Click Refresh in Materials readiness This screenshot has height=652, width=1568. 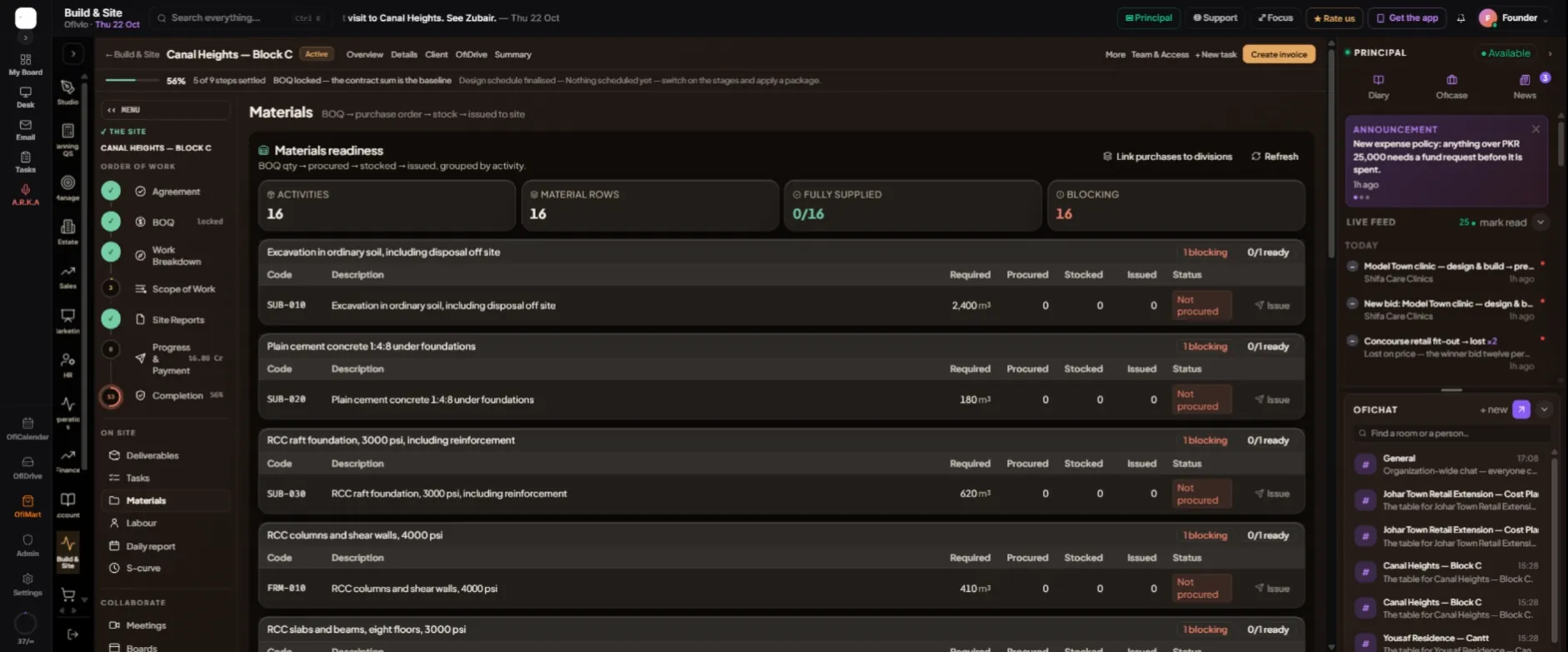[1275, 156]
